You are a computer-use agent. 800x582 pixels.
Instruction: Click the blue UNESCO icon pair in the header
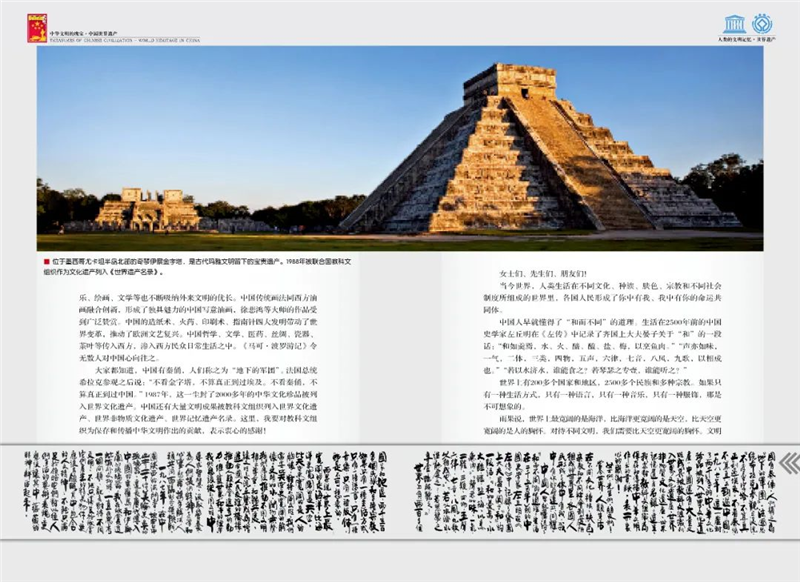[748, 24]
